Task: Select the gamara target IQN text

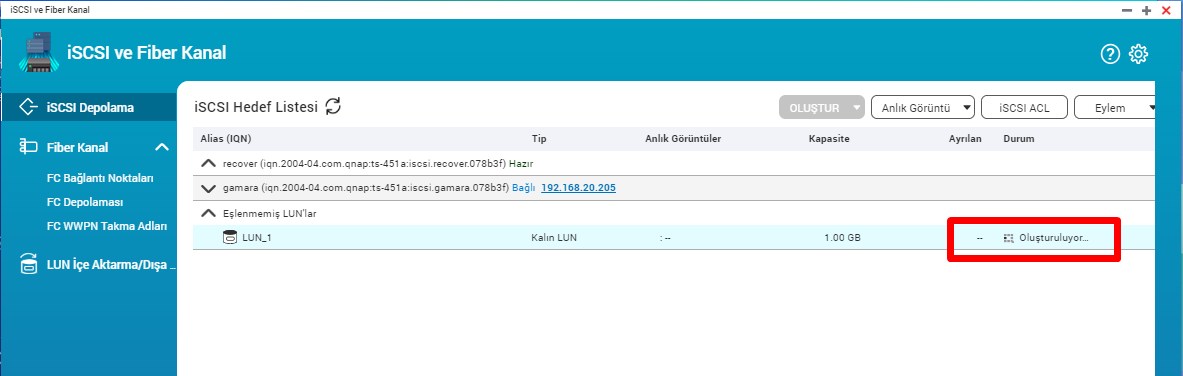Action: coord(367,188)
